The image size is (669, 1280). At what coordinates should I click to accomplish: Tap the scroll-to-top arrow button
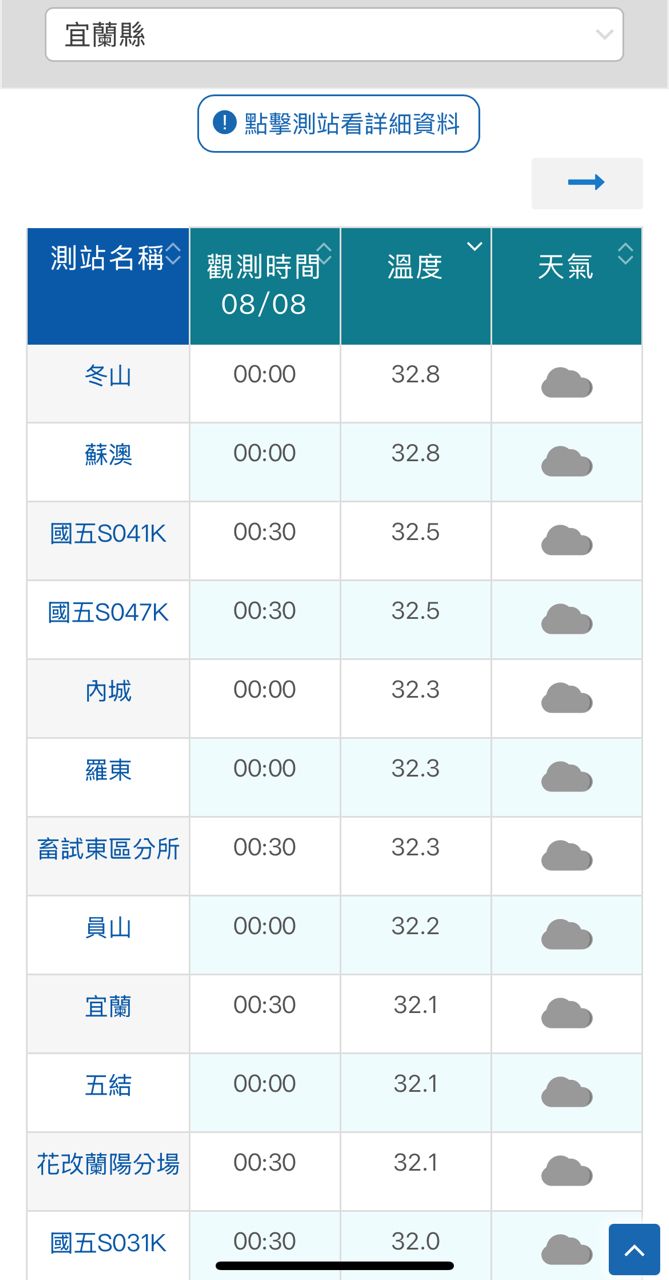tap(634, 1250)
